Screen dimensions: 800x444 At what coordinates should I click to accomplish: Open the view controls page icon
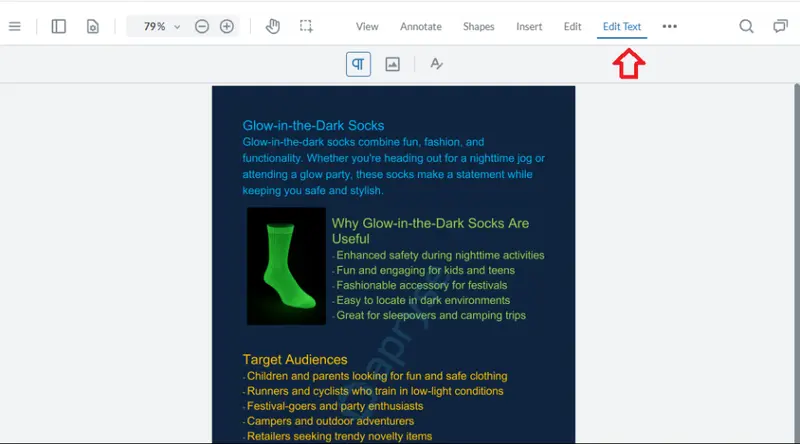point(92,26)
